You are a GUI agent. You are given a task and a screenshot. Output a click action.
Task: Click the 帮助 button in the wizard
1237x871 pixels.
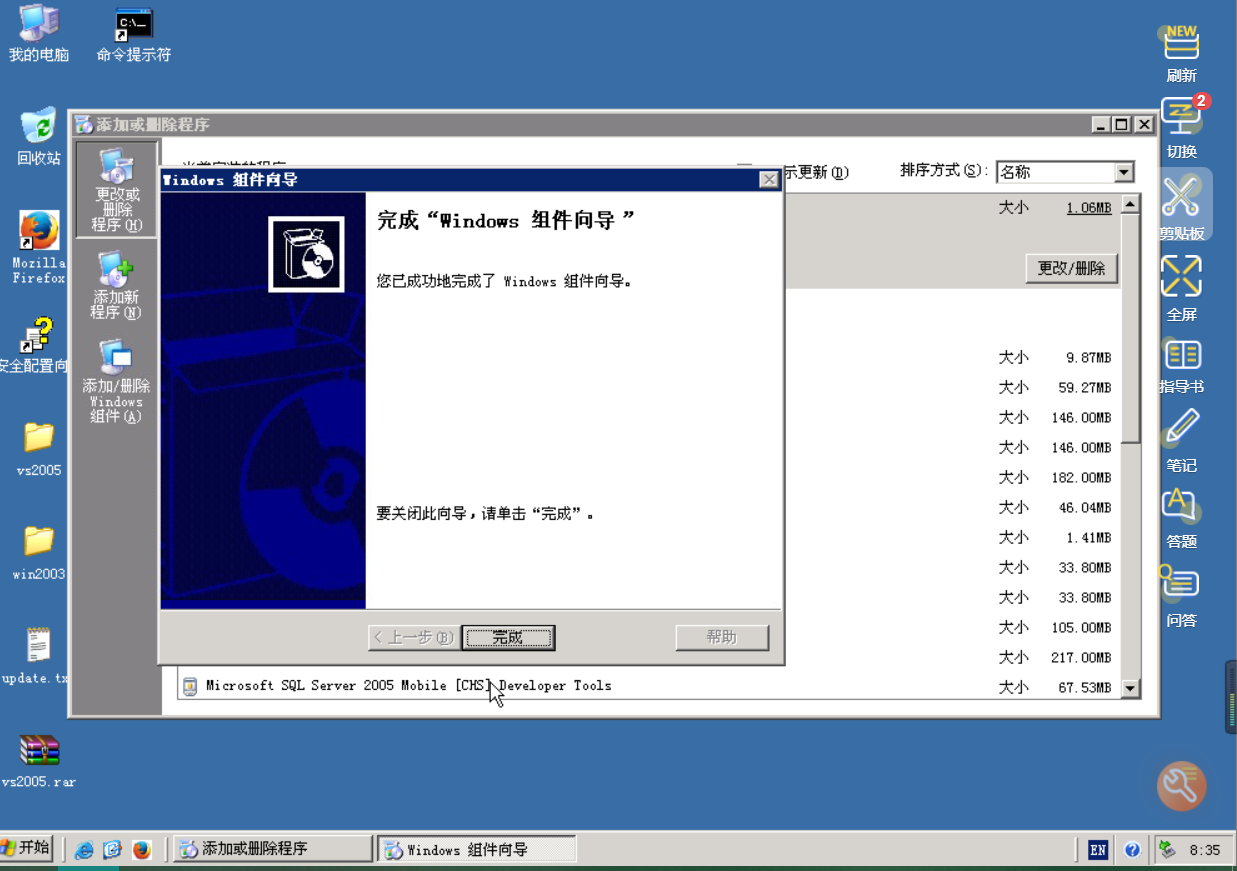722,637
